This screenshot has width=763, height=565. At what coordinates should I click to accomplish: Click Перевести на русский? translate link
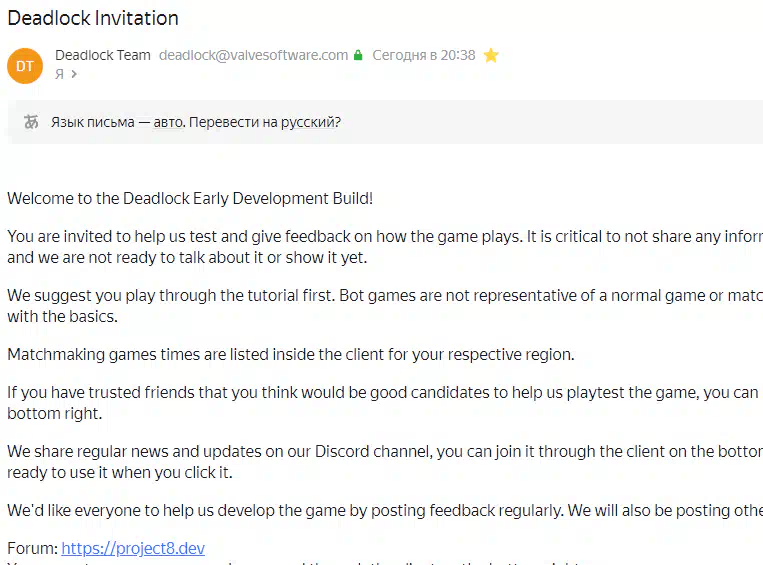pos(265,122)
